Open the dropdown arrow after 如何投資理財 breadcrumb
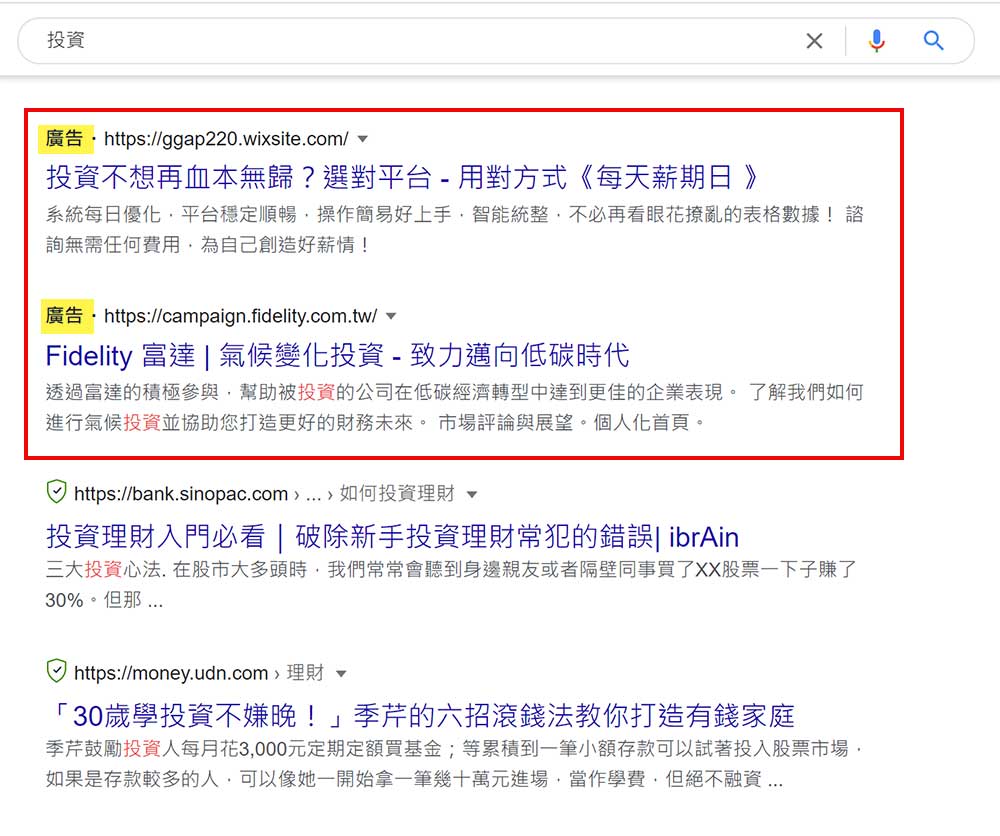Image resolution: width=1000 pixels, height=836 pixels. point(472,494)
